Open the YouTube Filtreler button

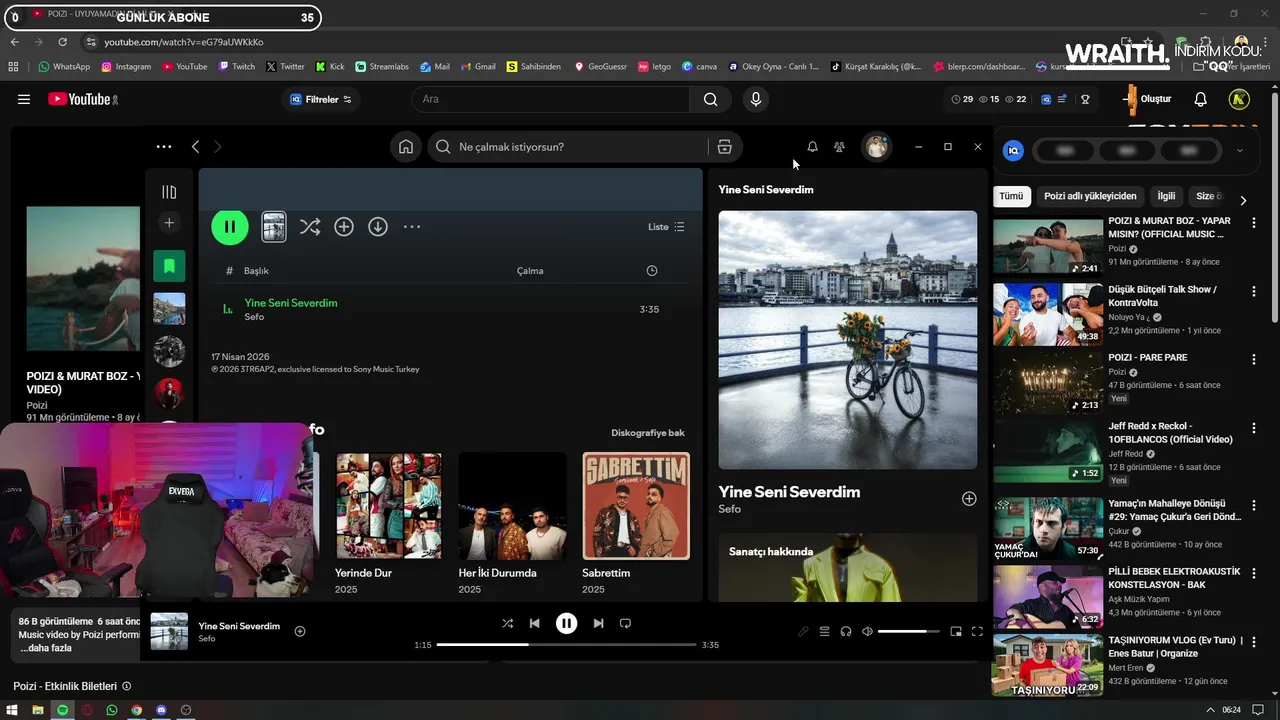pyautogui.click(x=321, y=99)
